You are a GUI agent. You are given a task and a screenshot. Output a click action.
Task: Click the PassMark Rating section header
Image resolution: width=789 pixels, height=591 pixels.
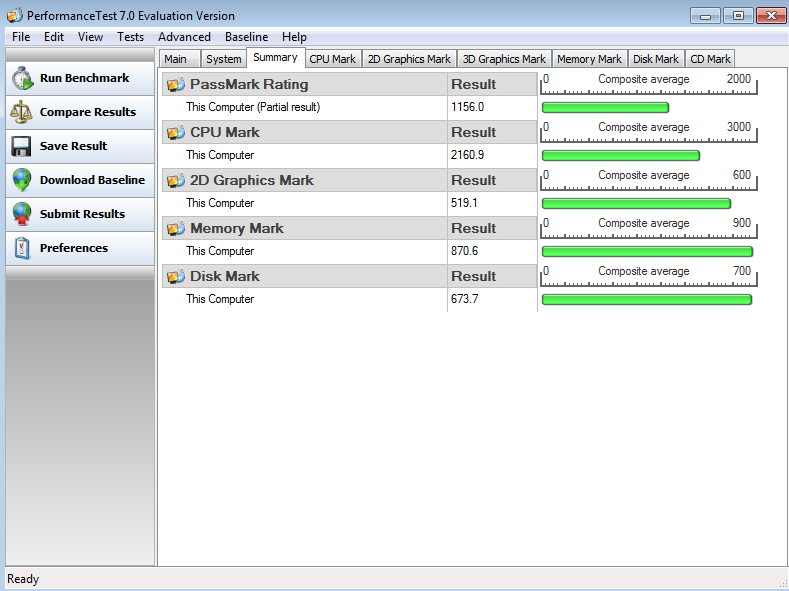tap(304, 85)
